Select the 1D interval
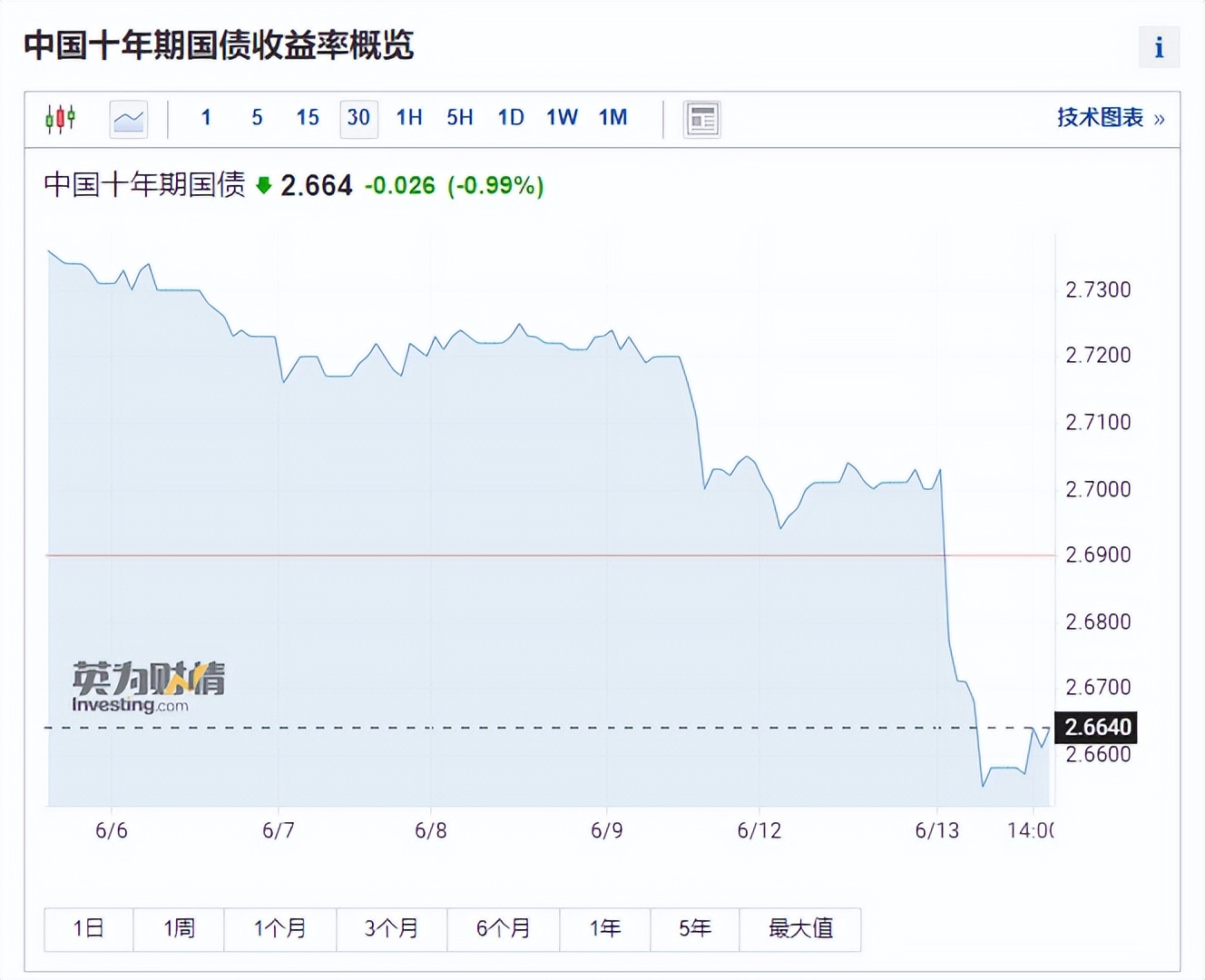The height and width of the screenshot is (980, 1205). (x=511, y=118)
